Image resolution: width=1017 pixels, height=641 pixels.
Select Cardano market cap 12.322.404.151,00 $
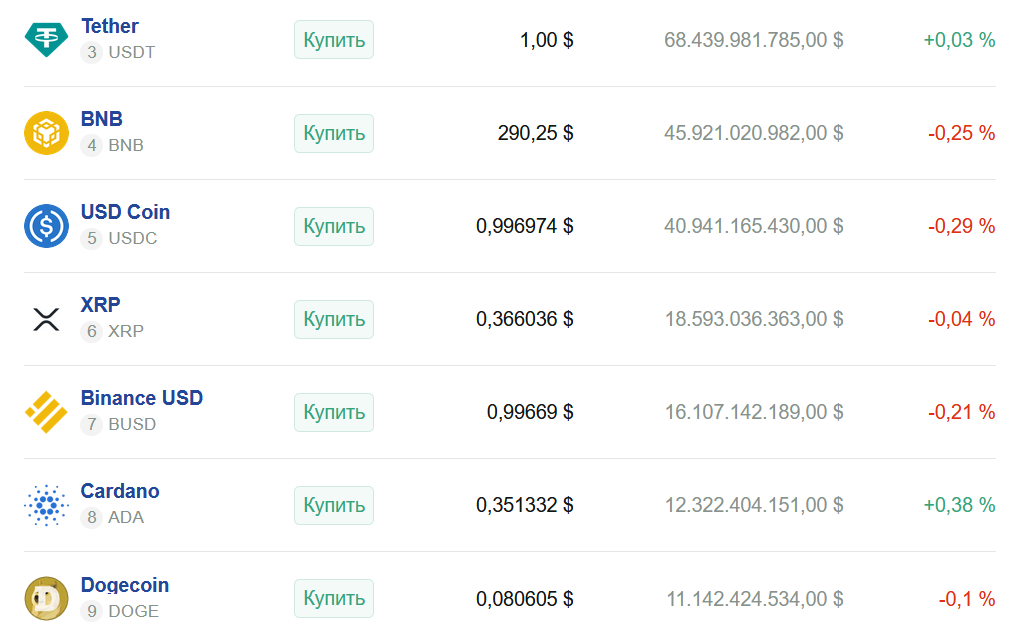[x=754, y=505]
